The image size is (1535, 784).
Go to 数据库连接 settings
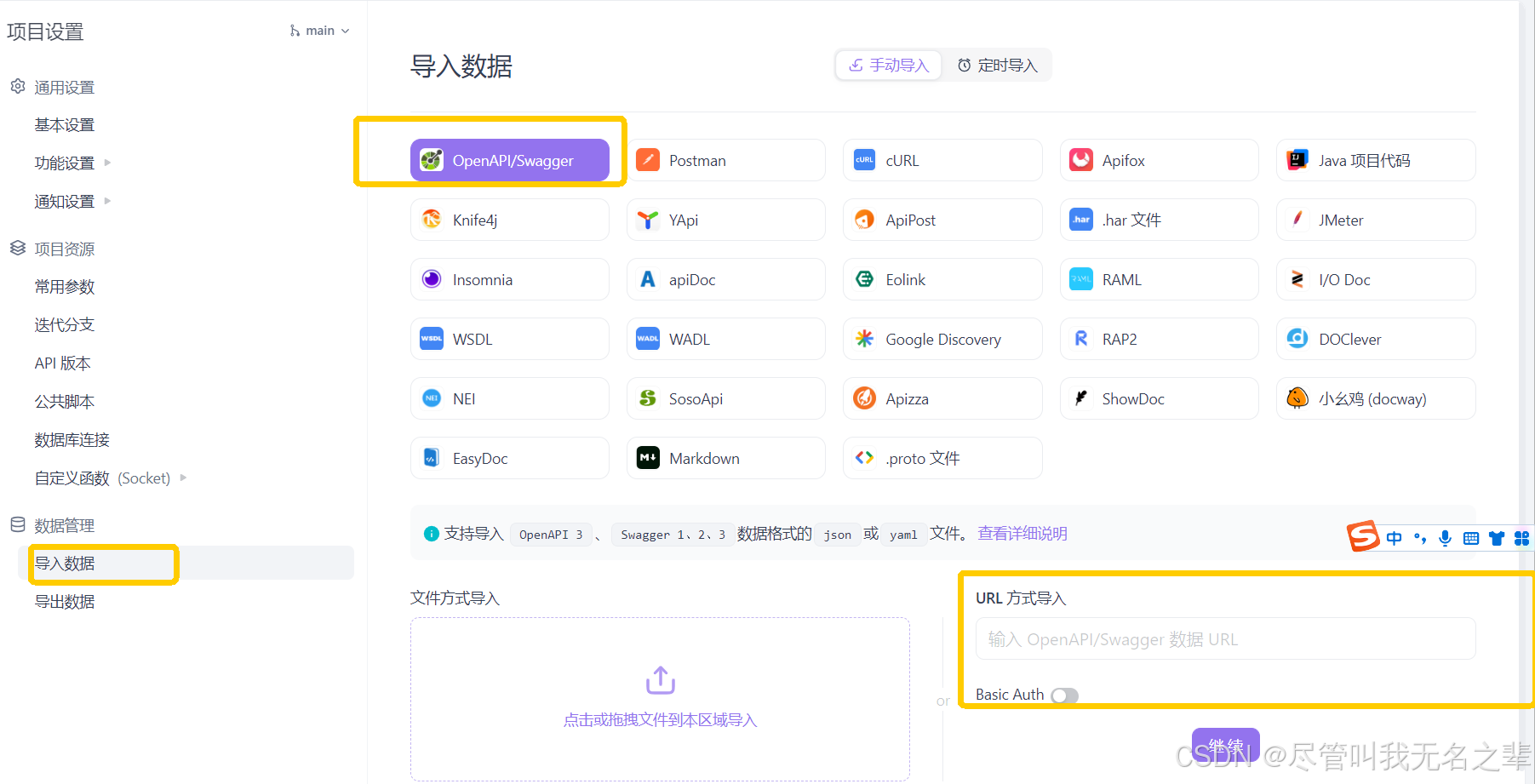(x=72, y=440)
